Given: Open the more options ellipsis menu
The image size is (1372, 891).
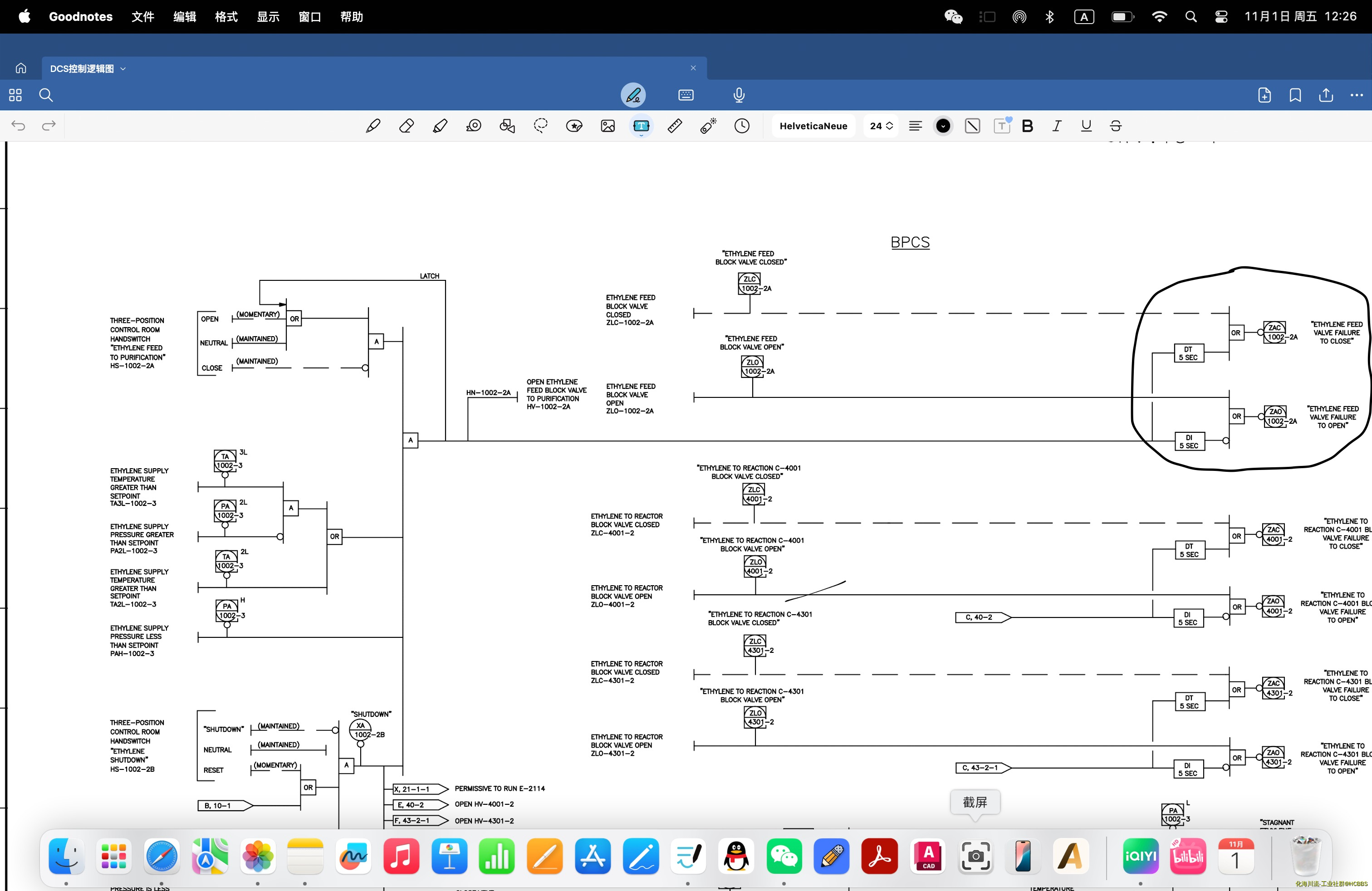Looking at the screenshot, I should pos(1357,95).
